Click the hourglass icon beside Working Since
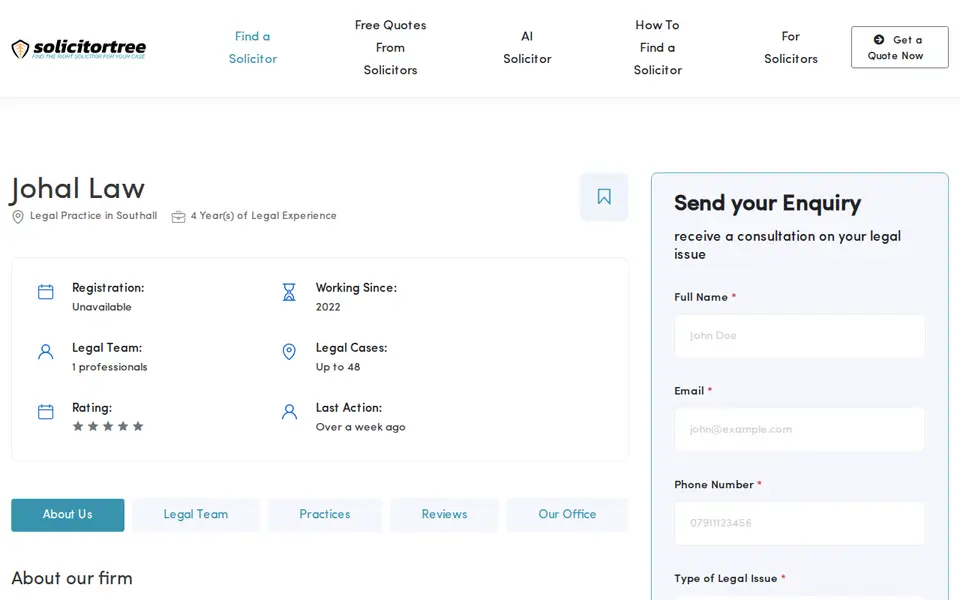The height and width of the screenshot is (600, 960). point(289,292)
